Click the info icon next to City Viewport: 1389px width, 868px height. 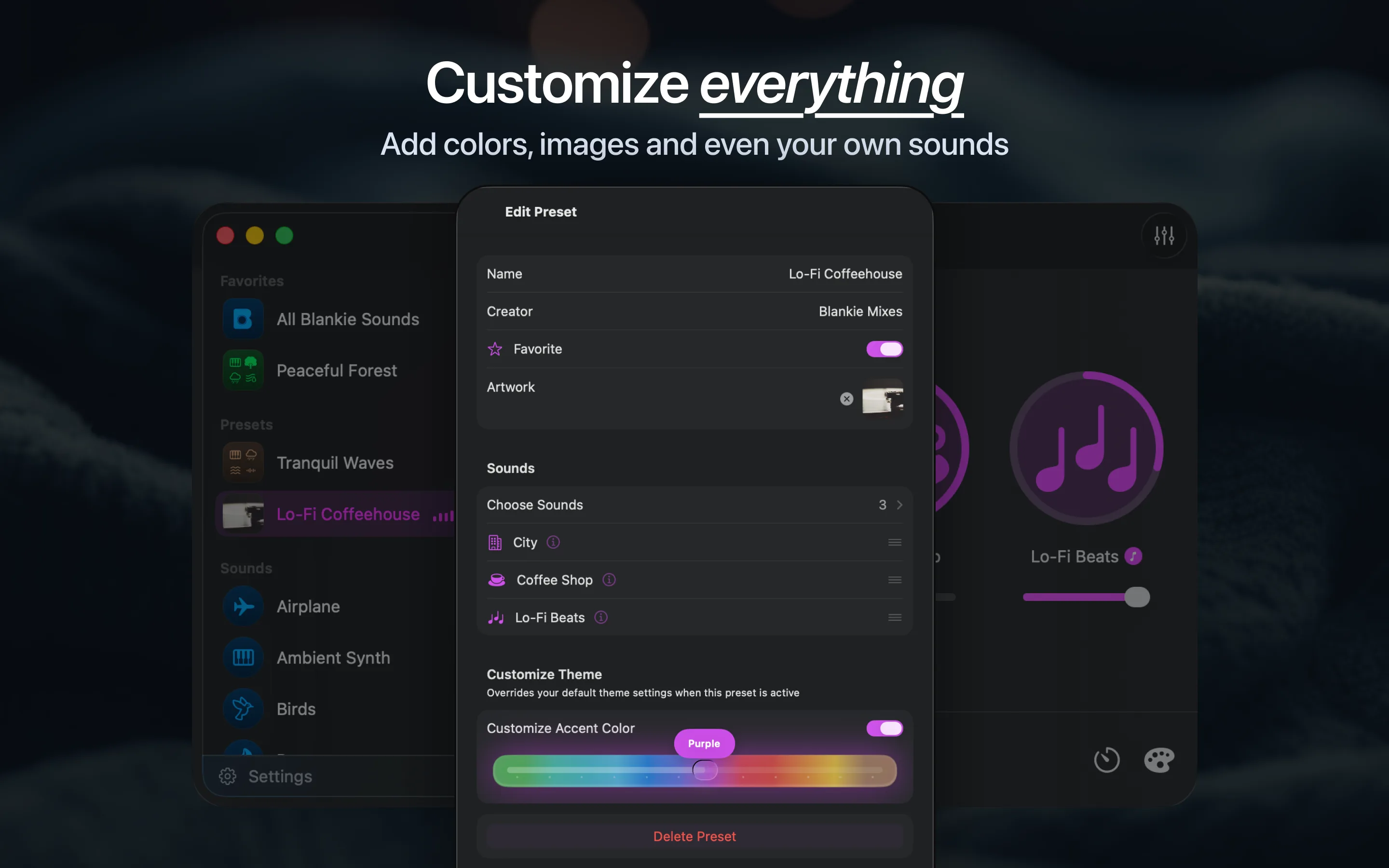point(553,542)
